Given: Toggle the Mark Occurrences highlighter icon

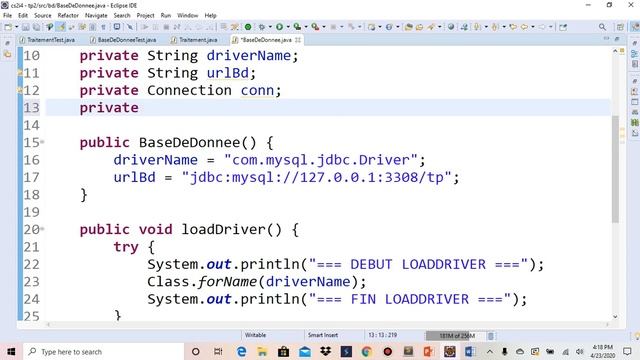Looking at the screenshot, I should point(61,27).
